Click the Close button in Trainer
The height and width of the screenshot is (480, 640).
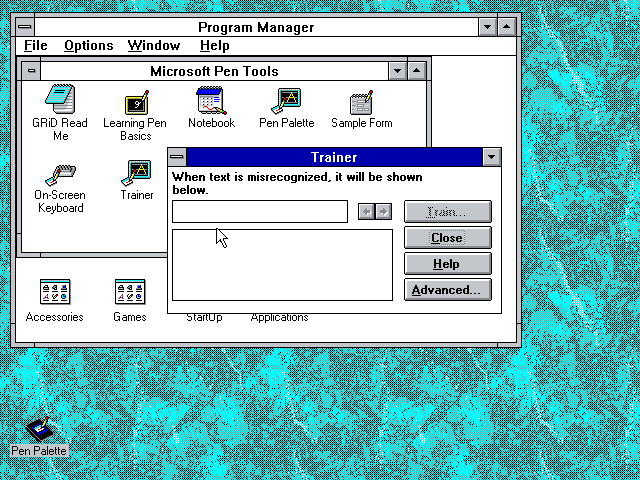point(448,238)
